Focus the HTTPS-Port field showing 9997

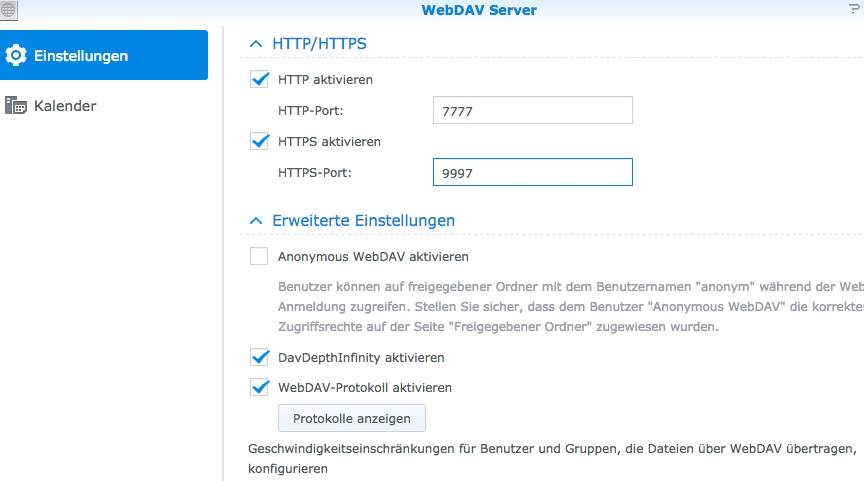pyautogui.click(x=532, y=173)
